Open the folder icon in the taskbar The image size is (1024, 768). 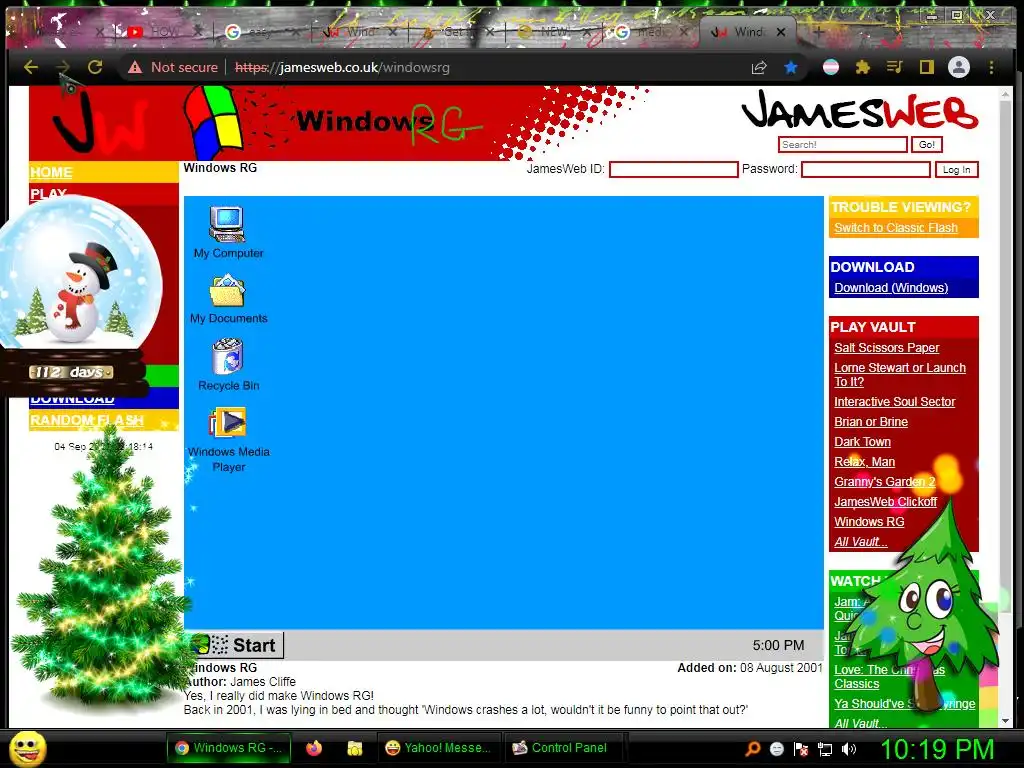[x=355, y=748]
